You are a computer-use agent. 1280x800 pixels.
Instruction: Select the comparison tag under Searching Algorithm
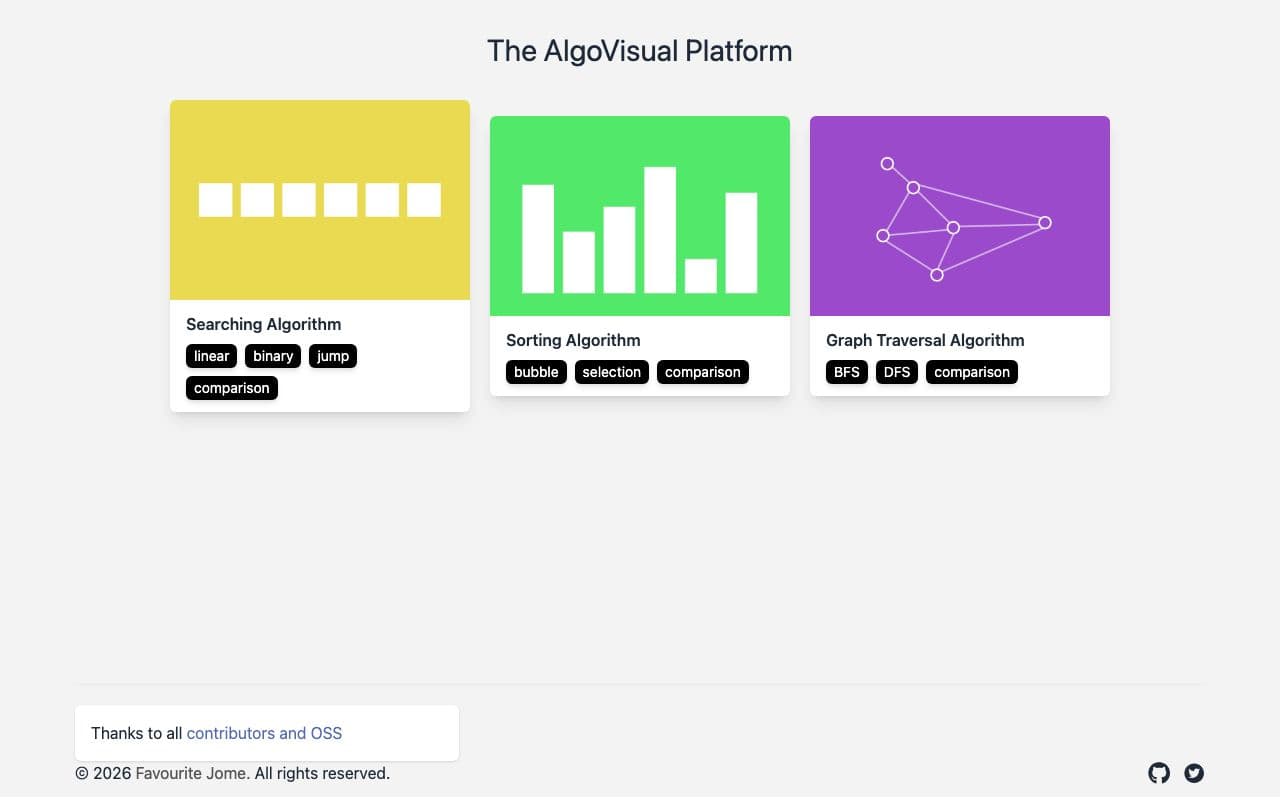(x=232, y=388)
